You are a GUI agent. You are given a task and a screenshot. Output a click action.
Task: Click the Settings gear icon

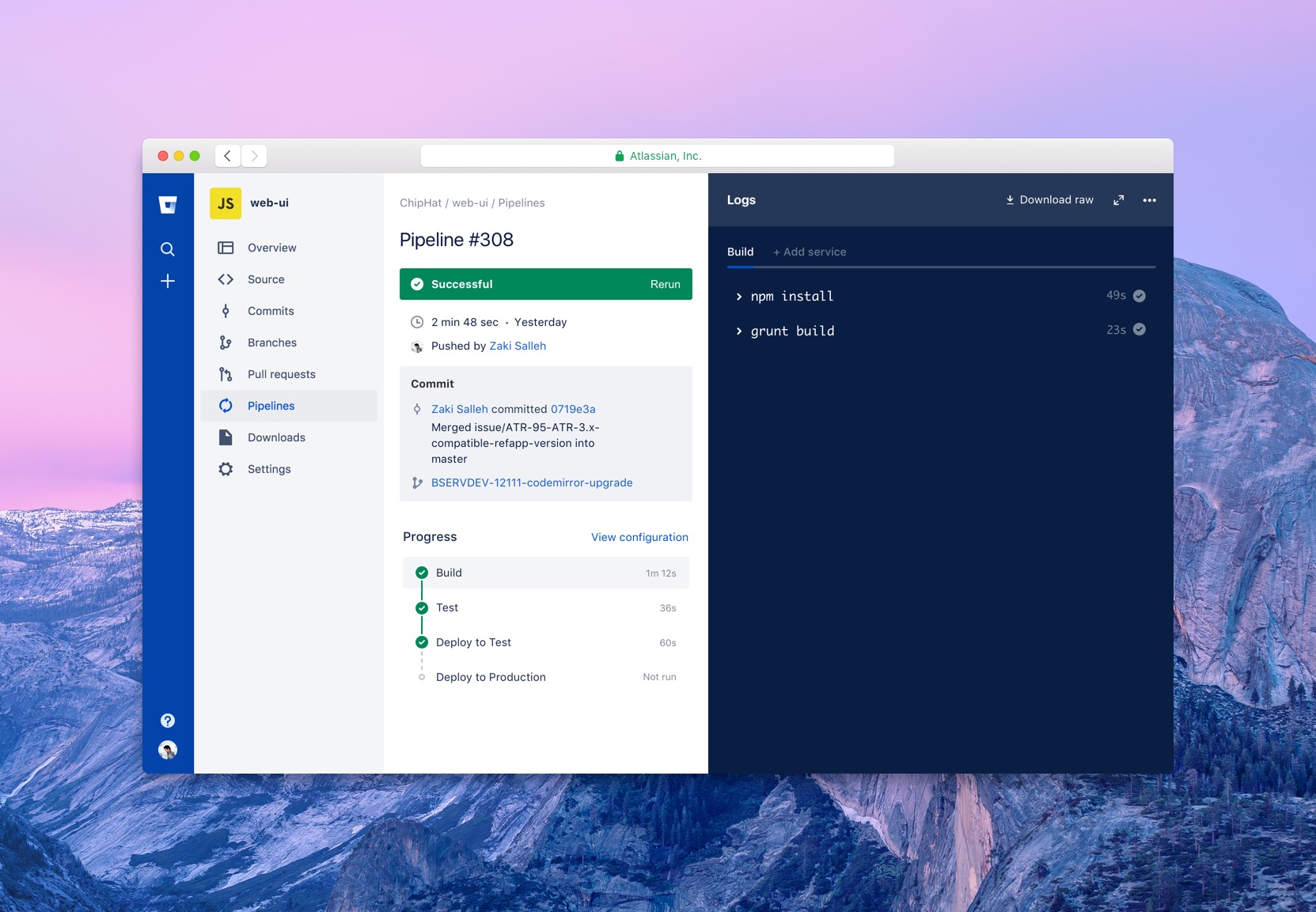pyautogui.click(x=226, y=469)
